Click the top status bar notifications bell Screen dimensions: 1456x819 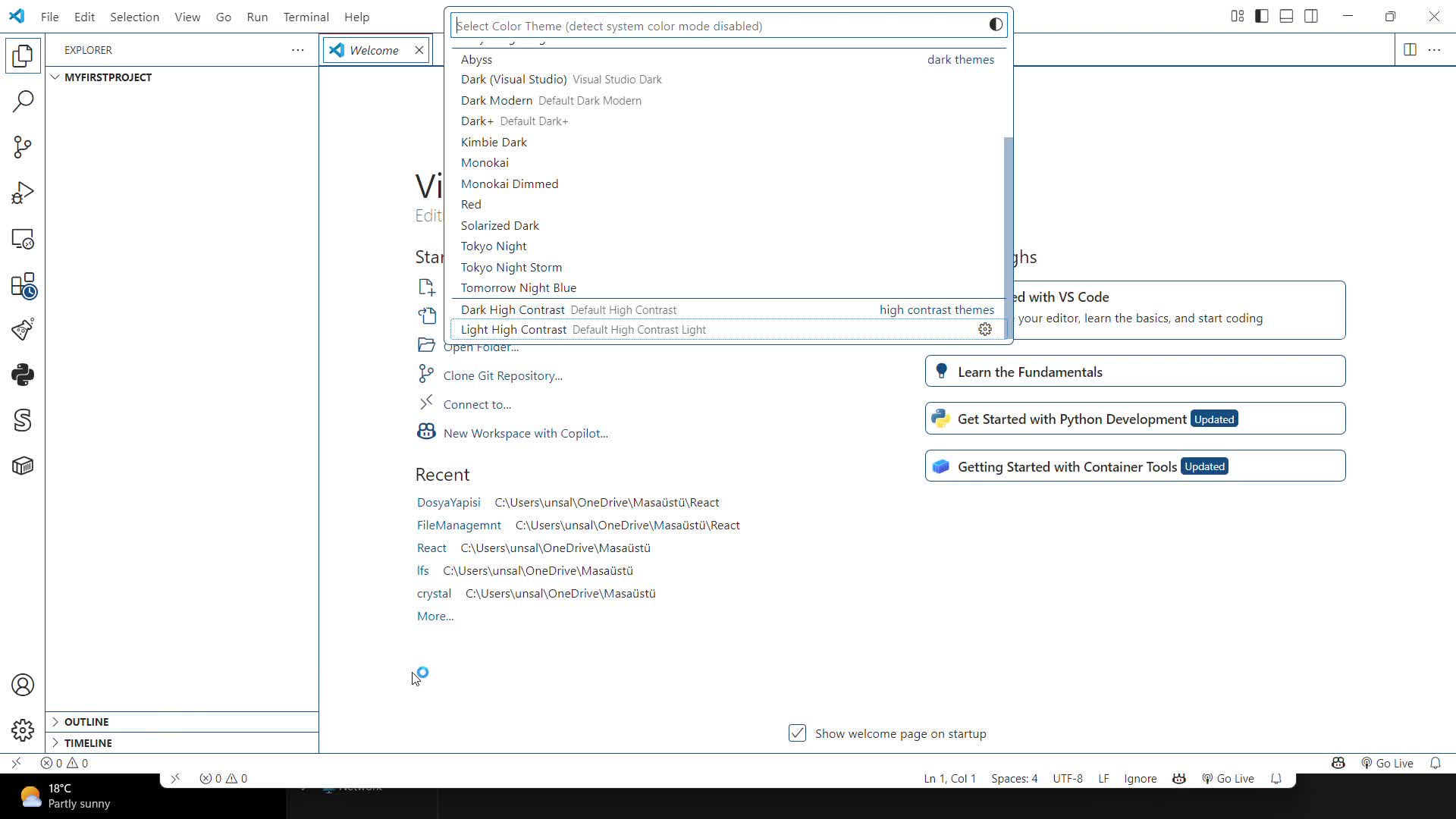pos(1435,763)
